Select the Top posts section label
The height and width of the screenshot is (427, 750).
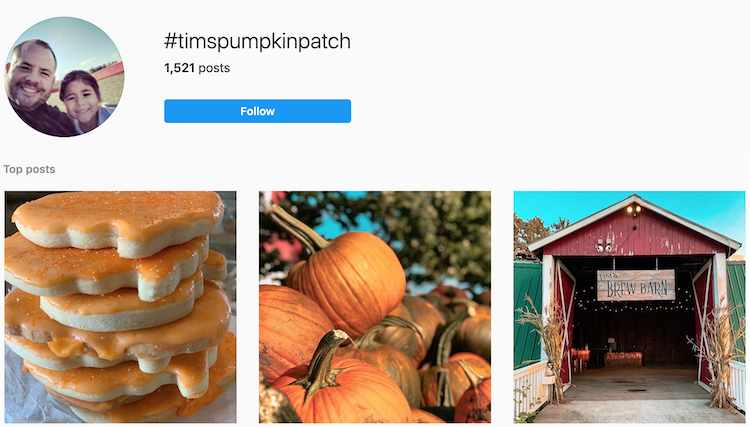pos(29,169)
